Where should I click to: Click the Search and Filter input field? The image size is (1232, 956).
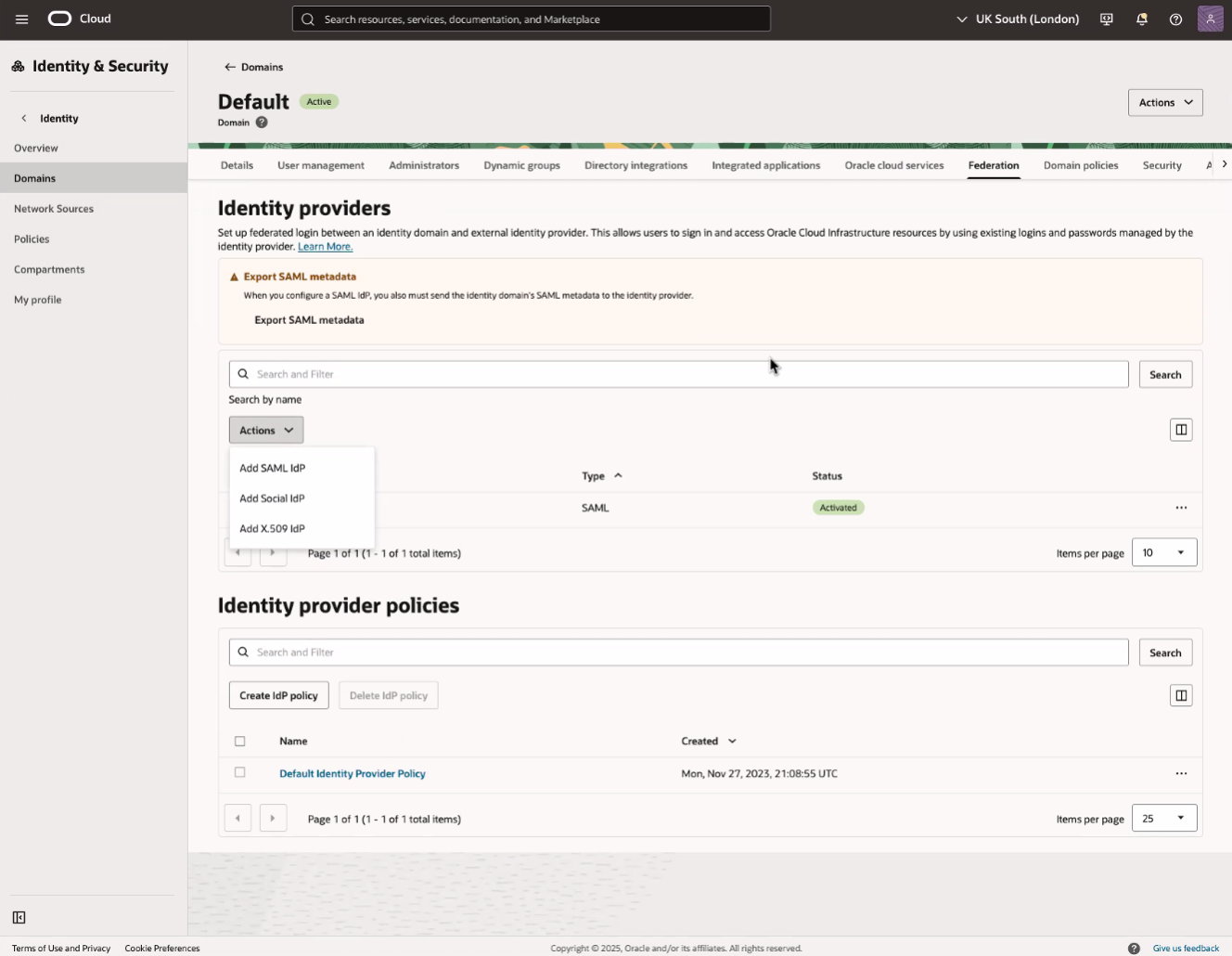click(678, 373)
